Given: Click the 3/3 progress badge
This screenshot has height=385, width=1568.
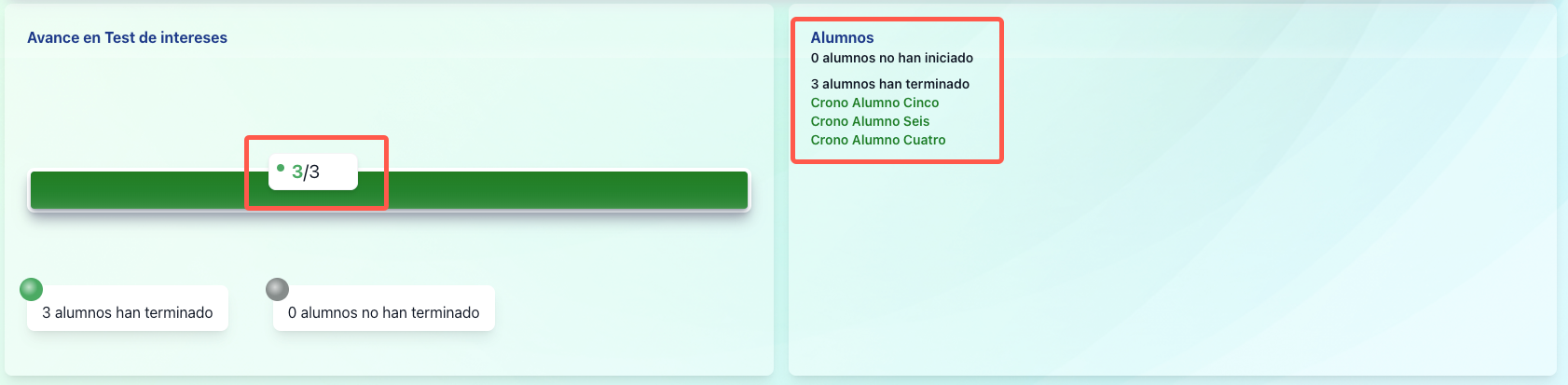Looking at the screenshot, I should click(x=313, y=172).
